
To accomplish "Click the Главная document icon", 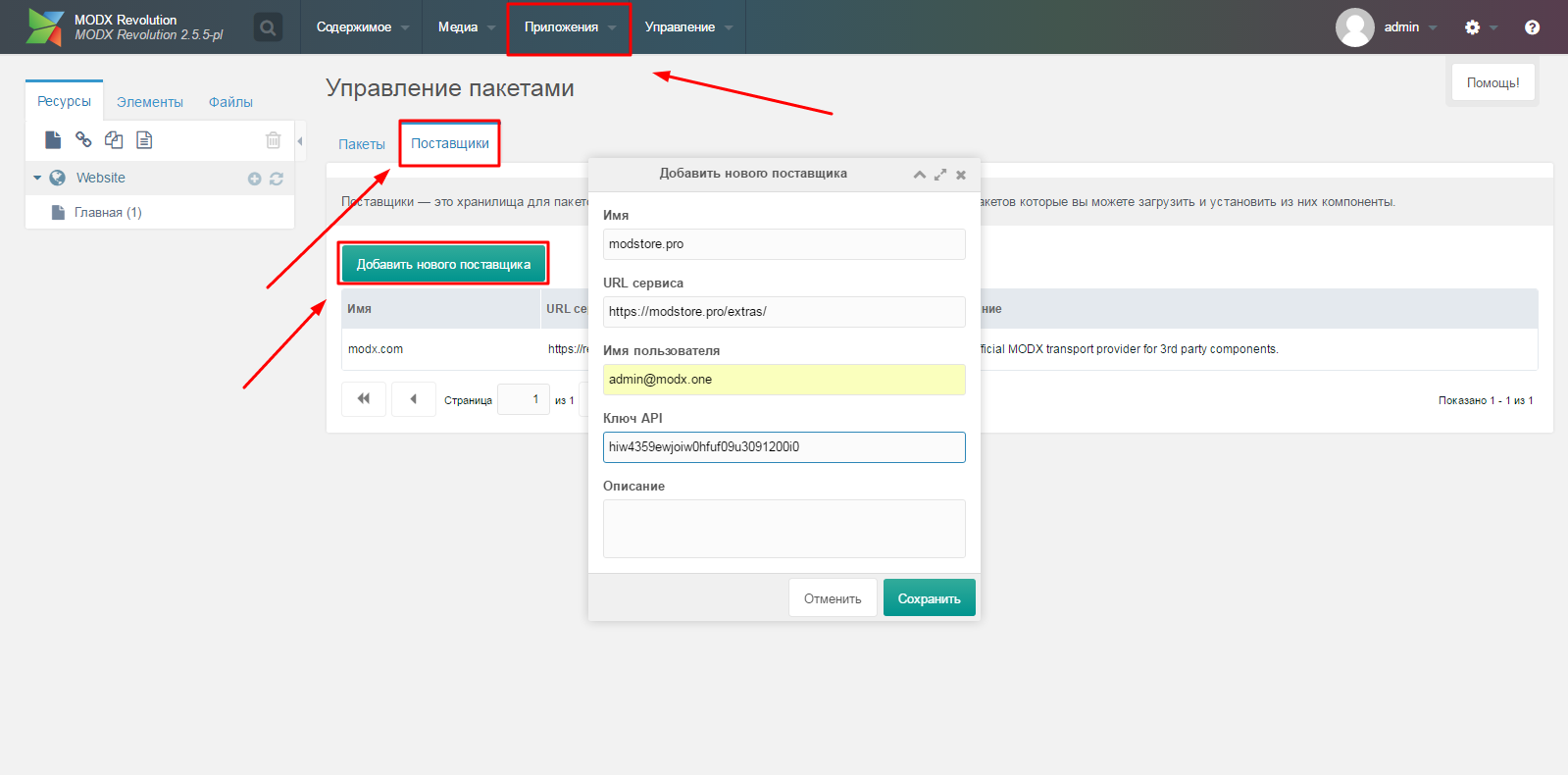I will [58, 212].
